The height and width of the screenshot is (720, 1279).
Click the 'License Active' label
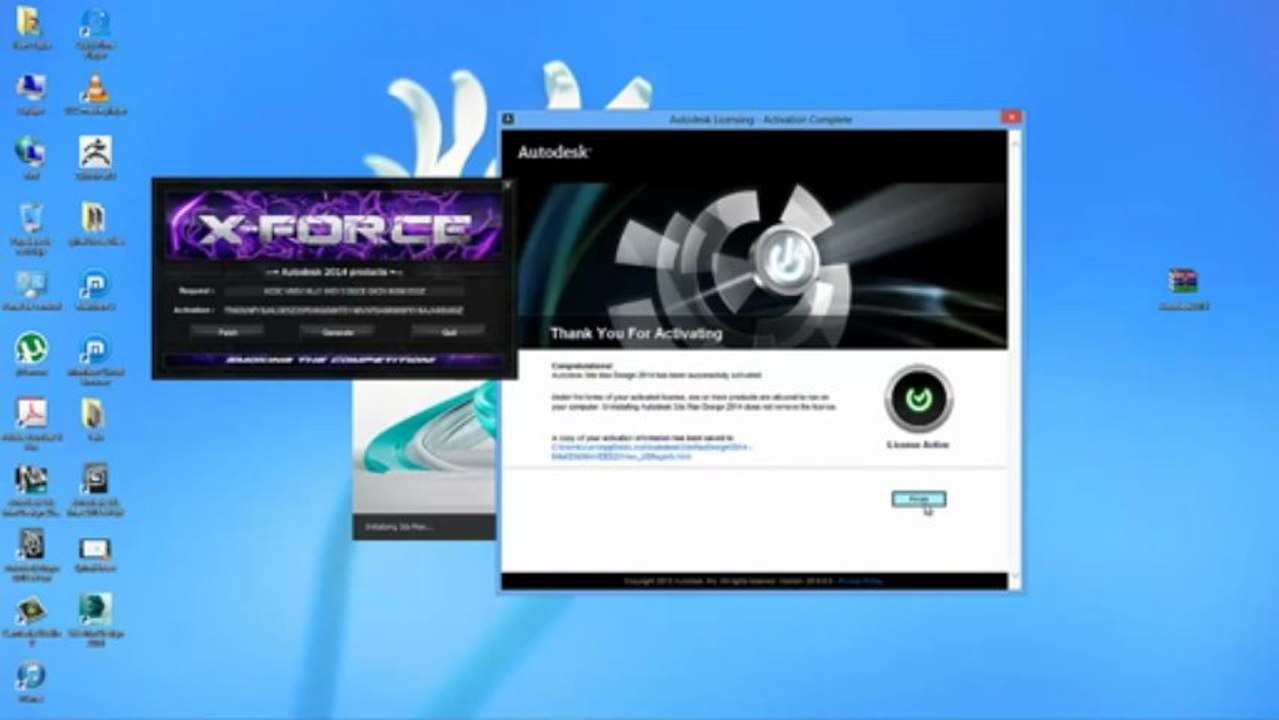coord(918,444)
